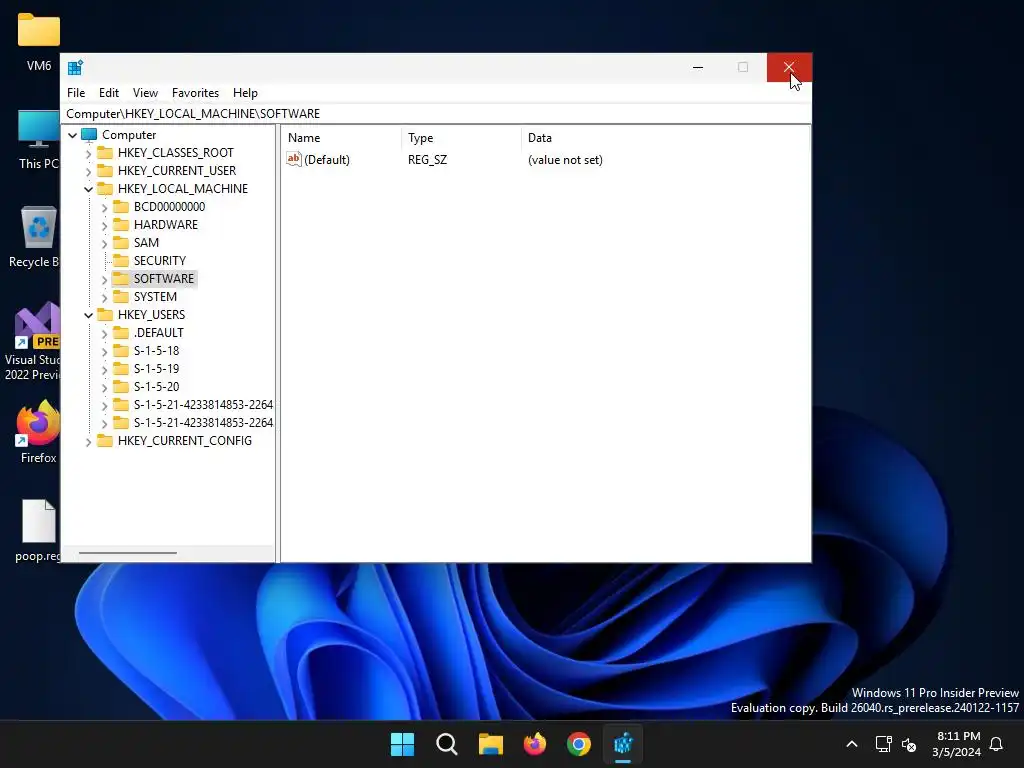The height and width of the screenshot is (768, 1024).
Task: Select SOFTWARE folder icon
Action: tap(121, 278)
